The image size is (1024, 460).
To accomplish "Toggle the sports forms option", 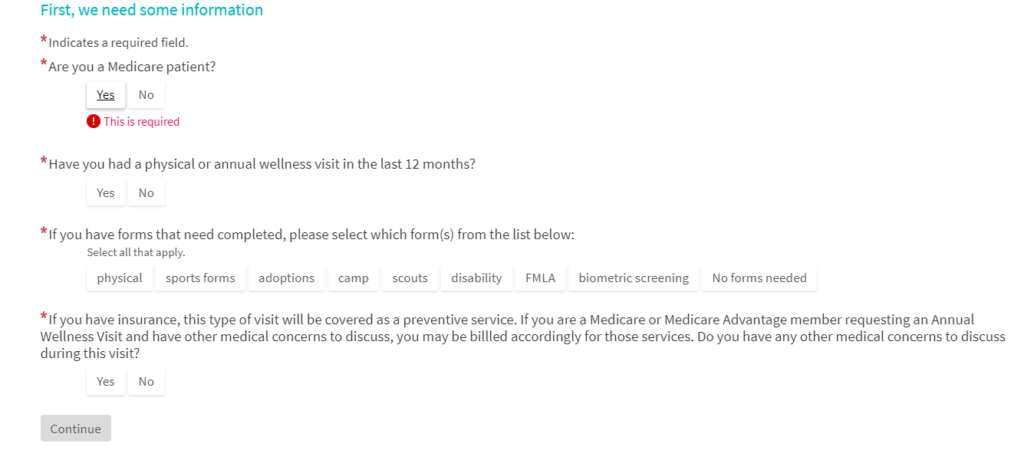I will pos(200,278).
